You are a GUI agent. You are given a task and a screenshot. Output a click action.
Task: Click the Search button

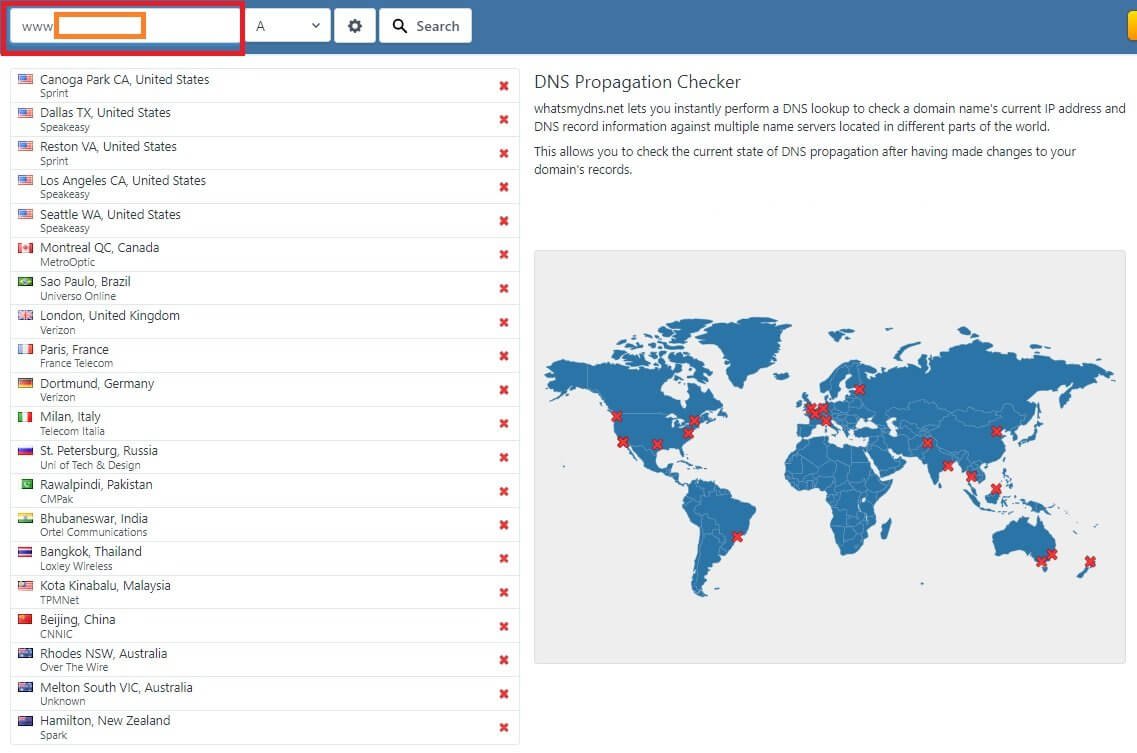click(x=426, y=26)
